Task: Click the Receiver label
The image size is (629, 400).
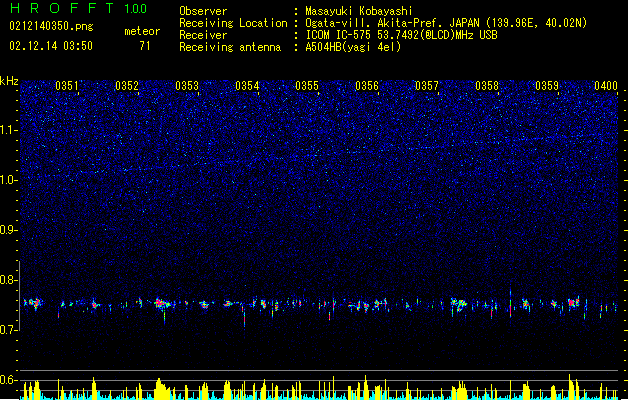Action: tap(203, 35)
